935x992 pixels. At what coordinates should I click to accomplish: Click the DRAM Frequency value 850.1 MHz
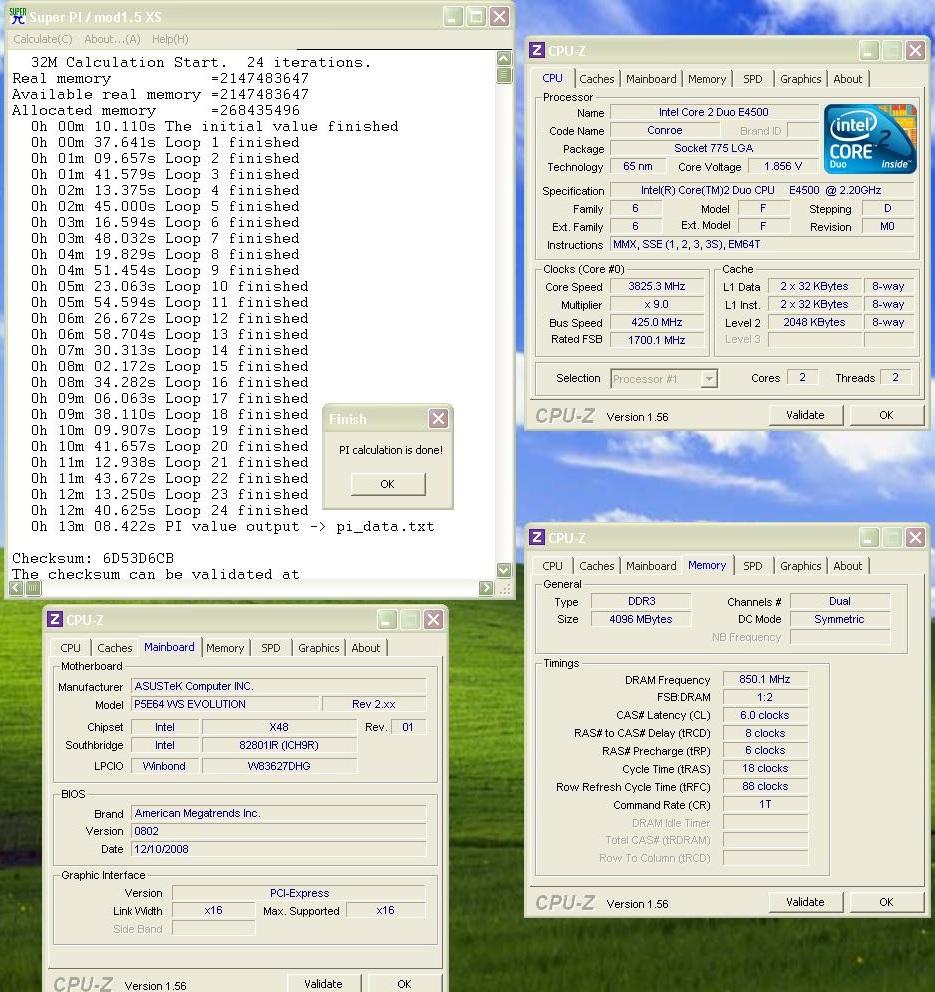765,679
